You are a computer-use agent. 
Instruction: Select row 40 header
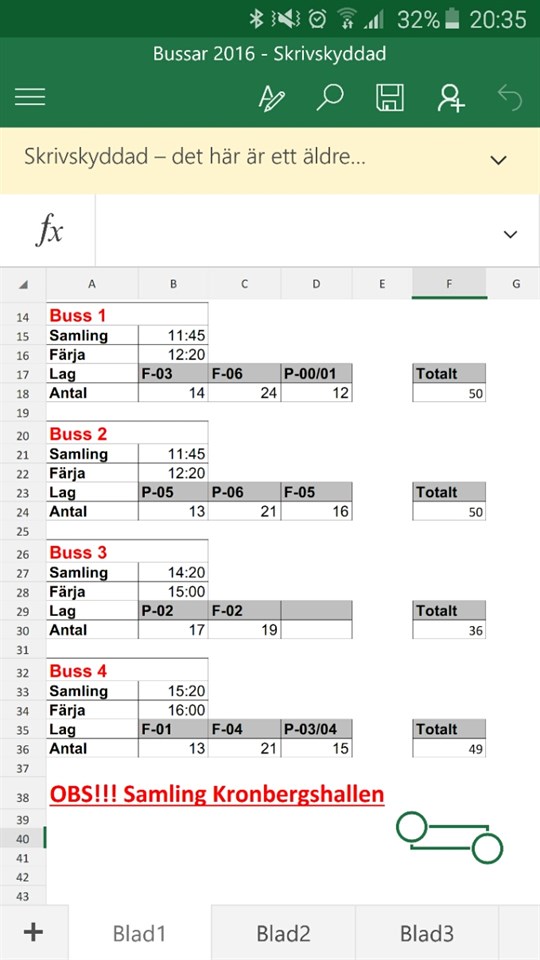coord(23,839)
